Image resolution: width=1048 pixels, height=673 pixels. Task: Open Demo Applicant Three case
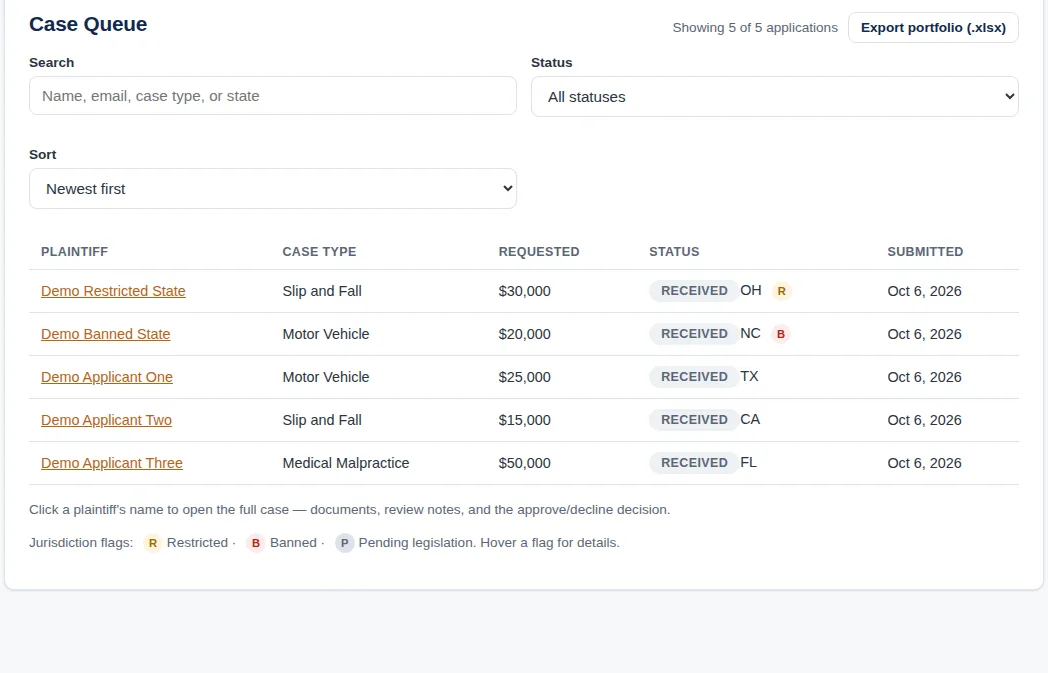[x=112, y=463]
